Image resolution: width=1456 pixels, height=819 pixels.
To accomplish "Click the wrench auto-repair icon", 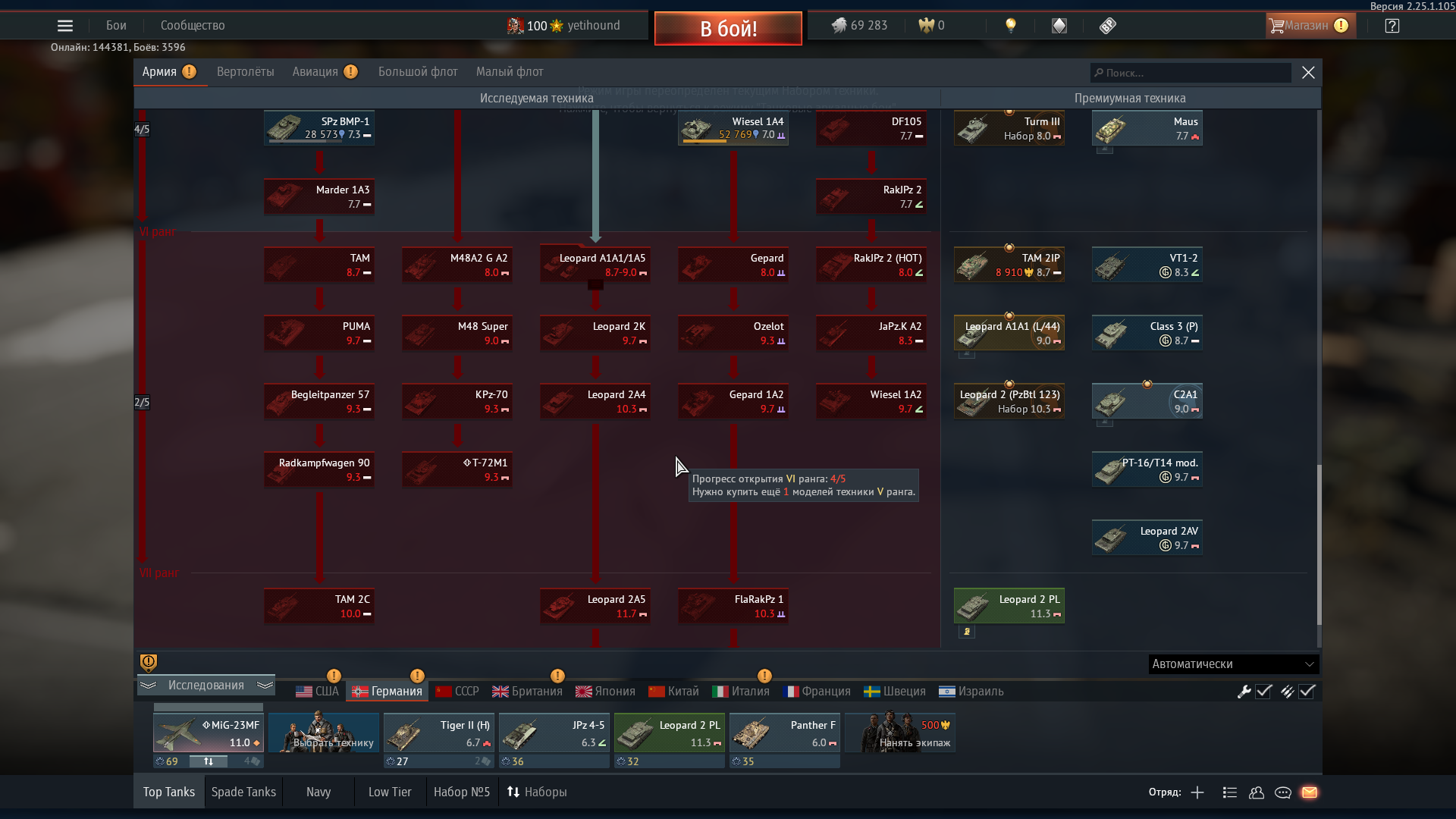I will [x=1244, y=692].
